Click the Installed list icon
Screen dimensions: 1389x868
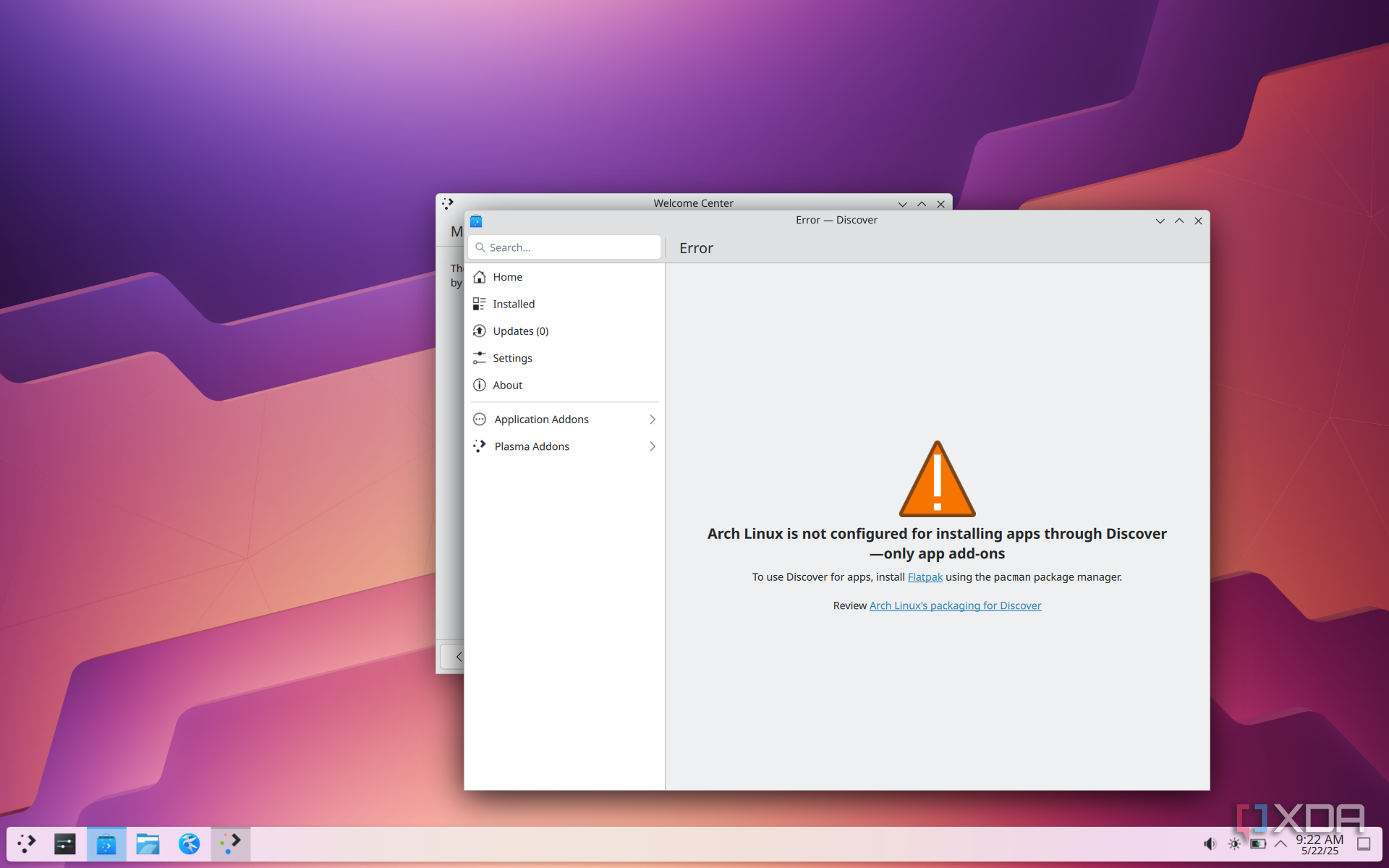479,304
